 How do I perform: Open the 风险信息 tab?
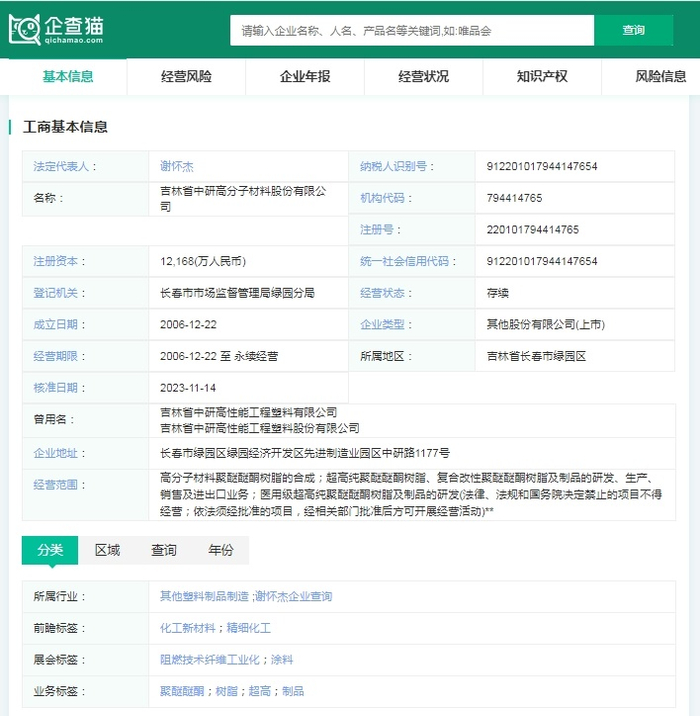click(660, 76)
